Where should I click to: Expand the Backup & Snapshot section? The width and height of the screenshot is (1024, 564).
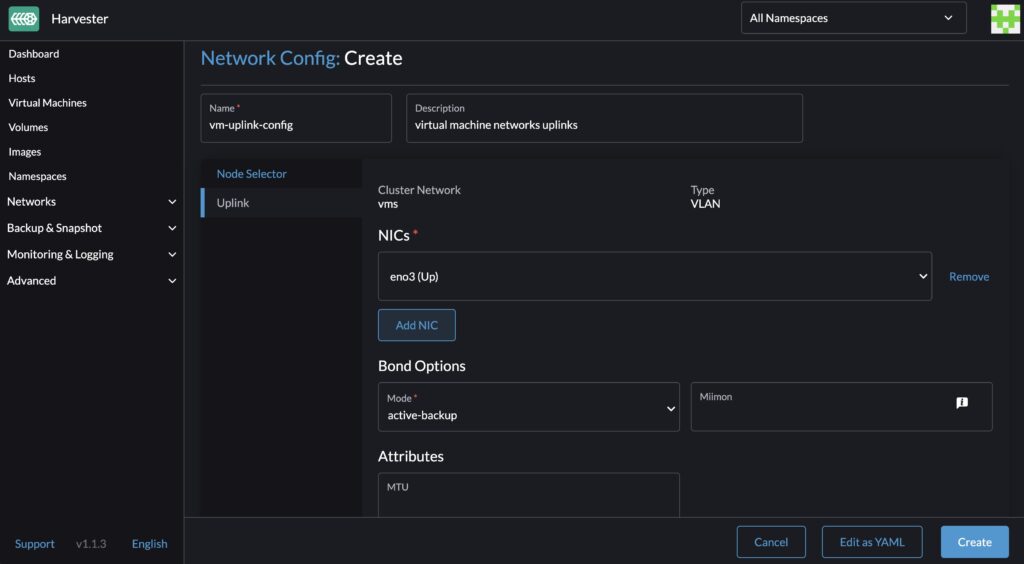coord(91,228)
